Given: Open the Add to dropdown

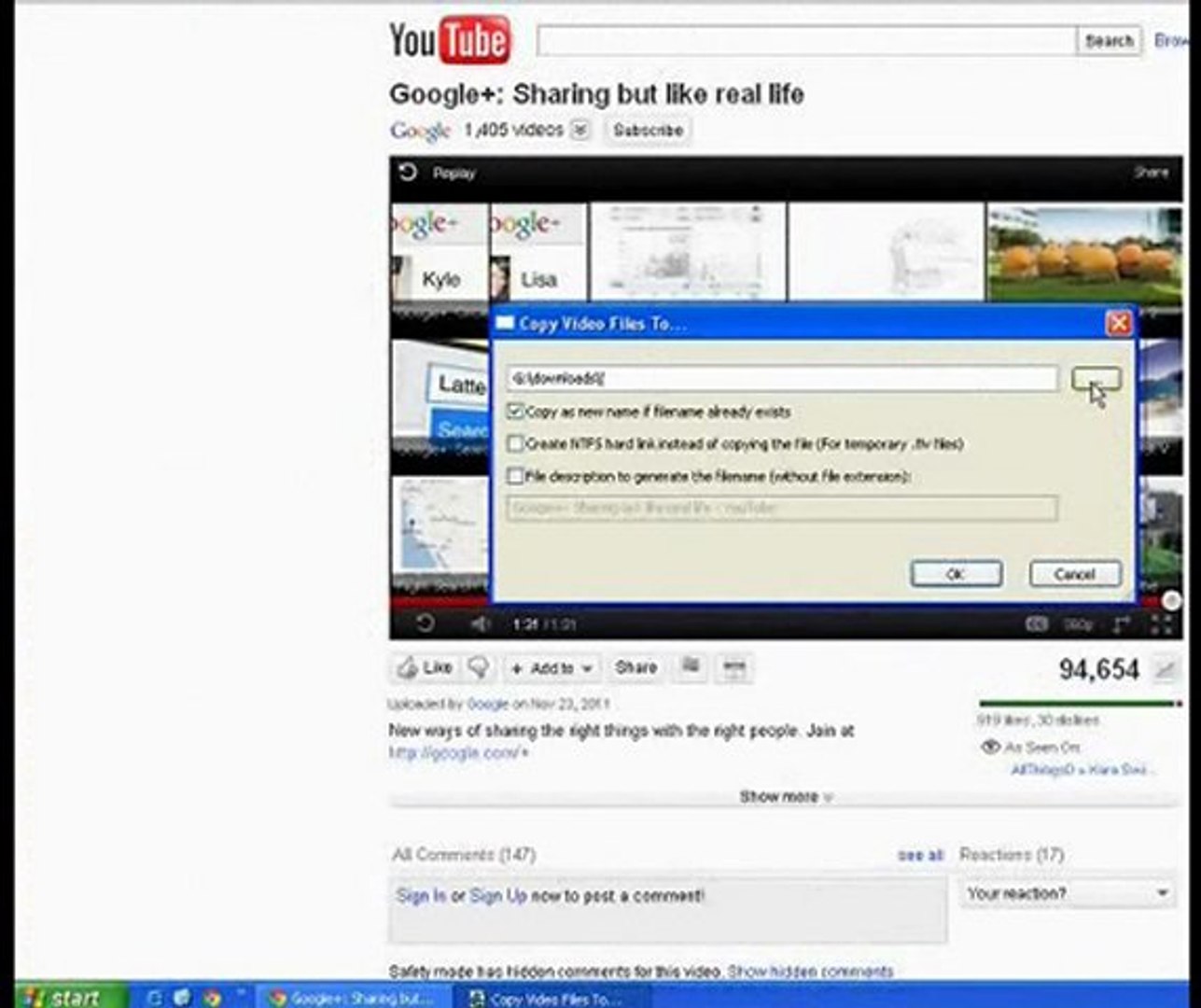Looking at the screenshot, I should [552, 668].
